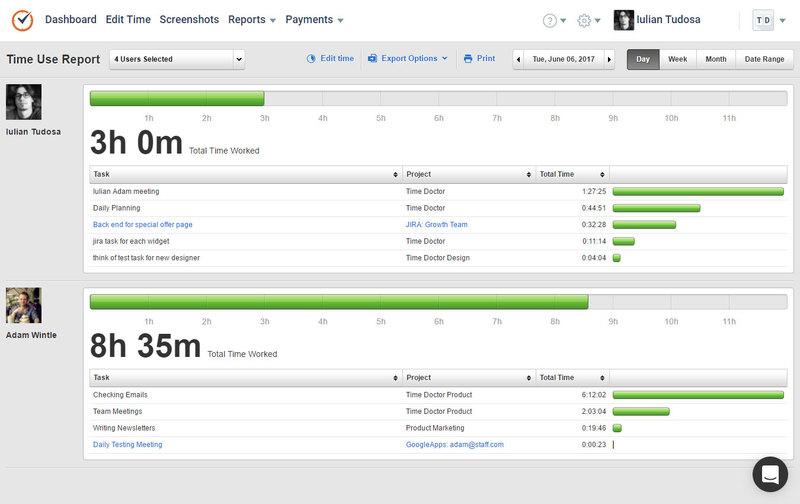Image resolution: width=800 pixels, height=504 pixels.
Task: Go to previous date arrow
Action: 518,59
